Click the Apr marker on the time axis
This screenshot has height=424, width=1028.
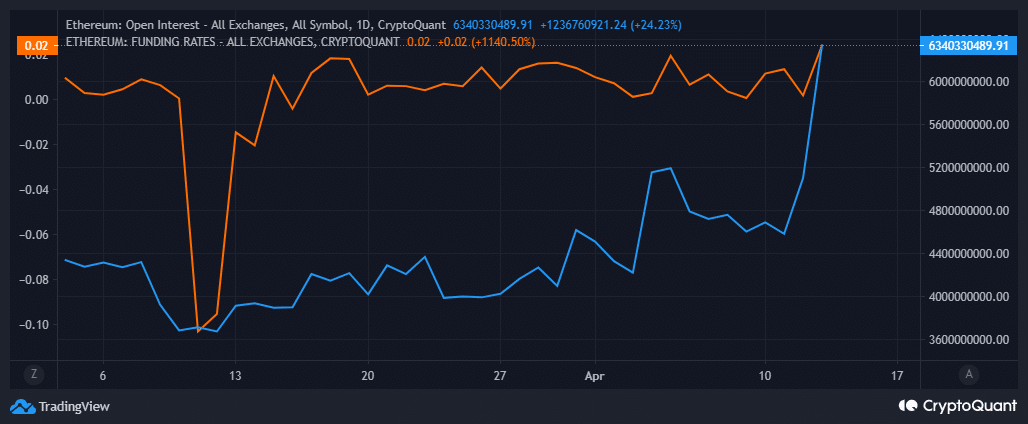tap(595, 376)
